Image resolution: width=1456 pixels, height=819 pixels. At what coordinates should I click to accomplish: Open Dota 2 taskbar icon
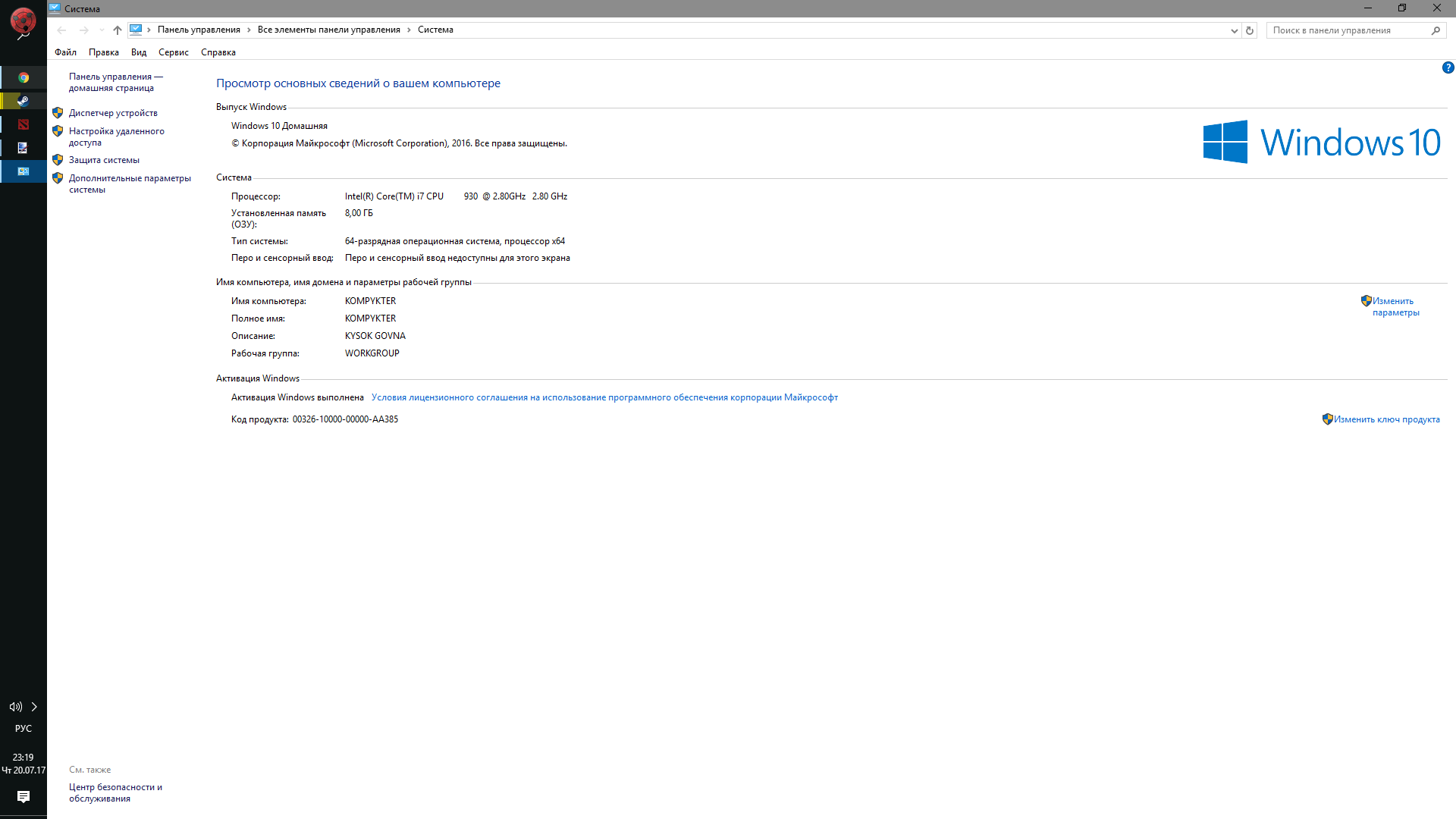pyautogui.click(x=24, y=124)
